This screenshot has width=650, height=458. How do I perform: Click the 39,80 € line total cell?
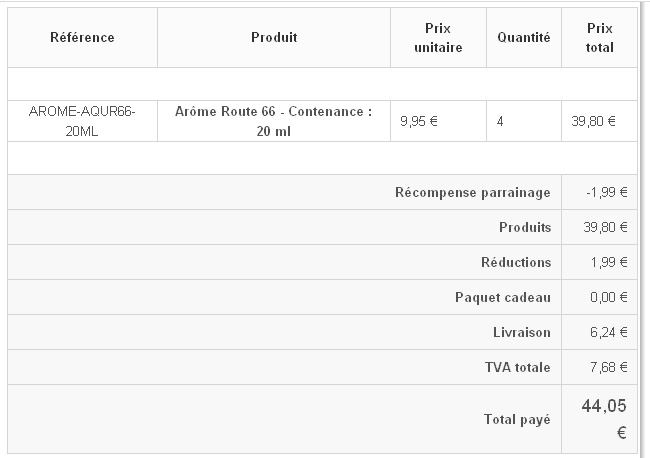tap(593, 121)
